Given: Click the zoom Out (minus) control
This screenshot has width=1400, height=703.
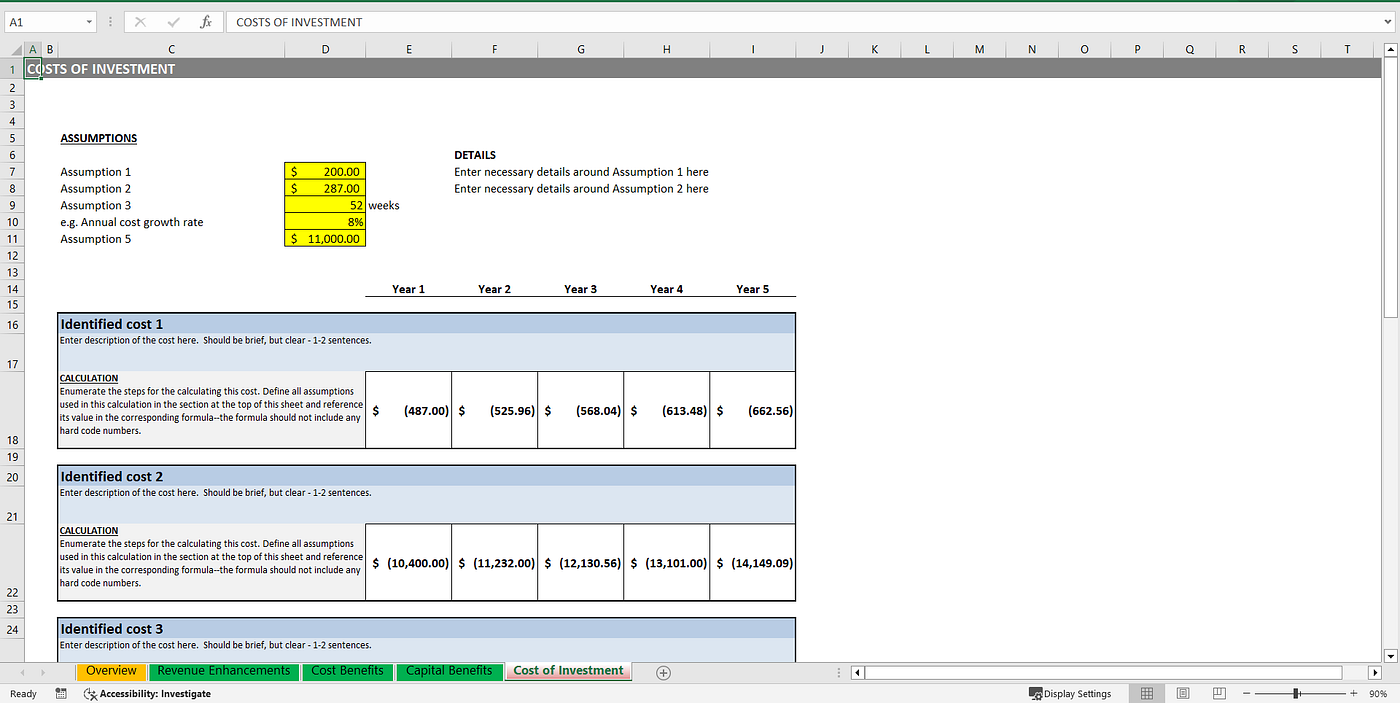Looking at the screenshot, I should (1247, 693).
